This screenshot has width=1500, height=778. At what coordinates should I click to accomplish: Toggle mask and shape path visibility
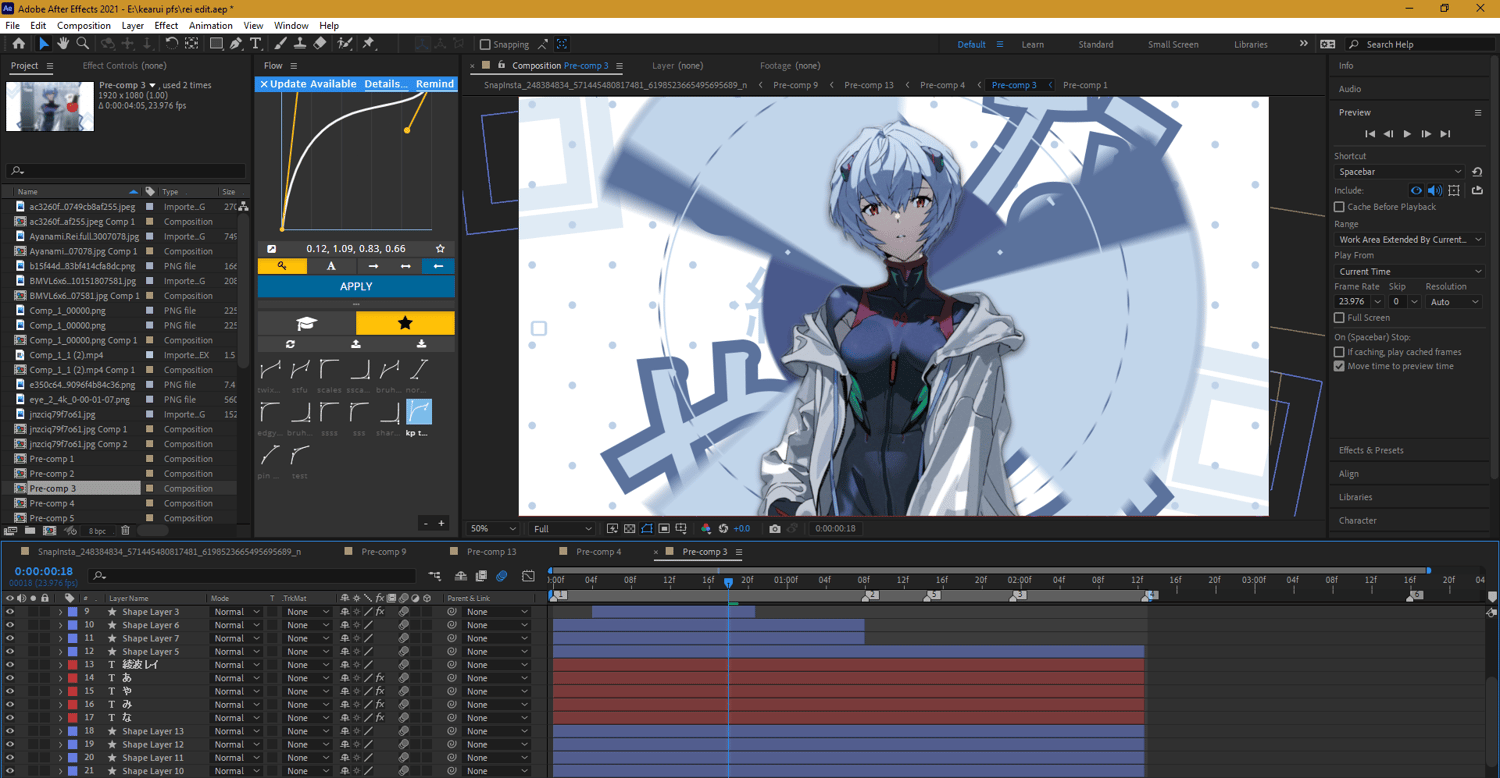point(646,528)
